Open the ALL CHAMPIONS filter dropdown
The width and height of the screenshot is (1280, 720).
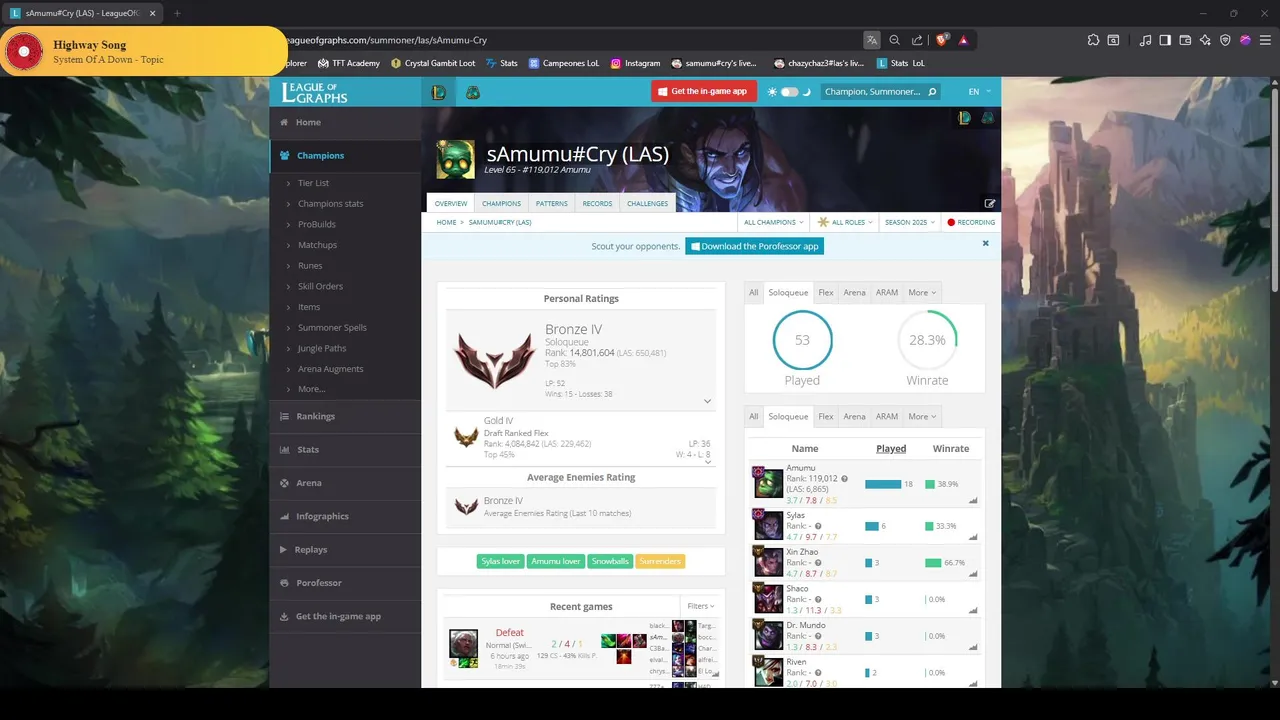773,222
